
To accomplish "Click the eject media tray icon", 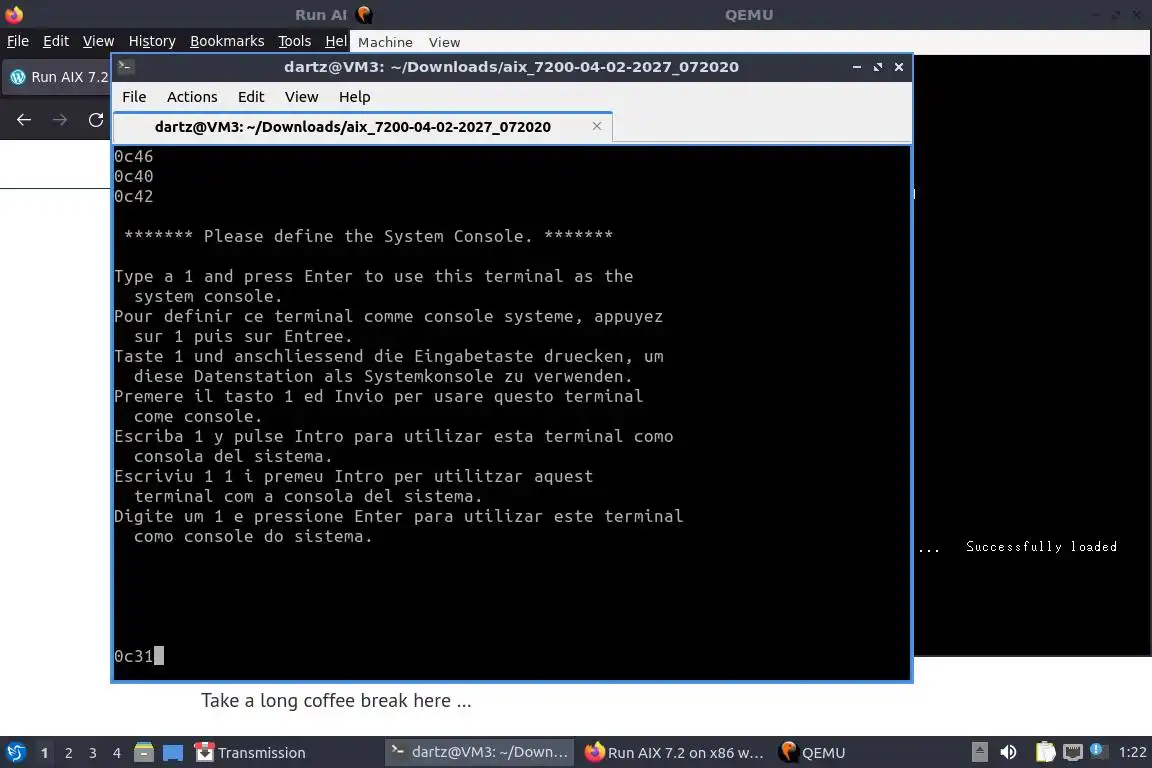I will (x=979, y=752).
